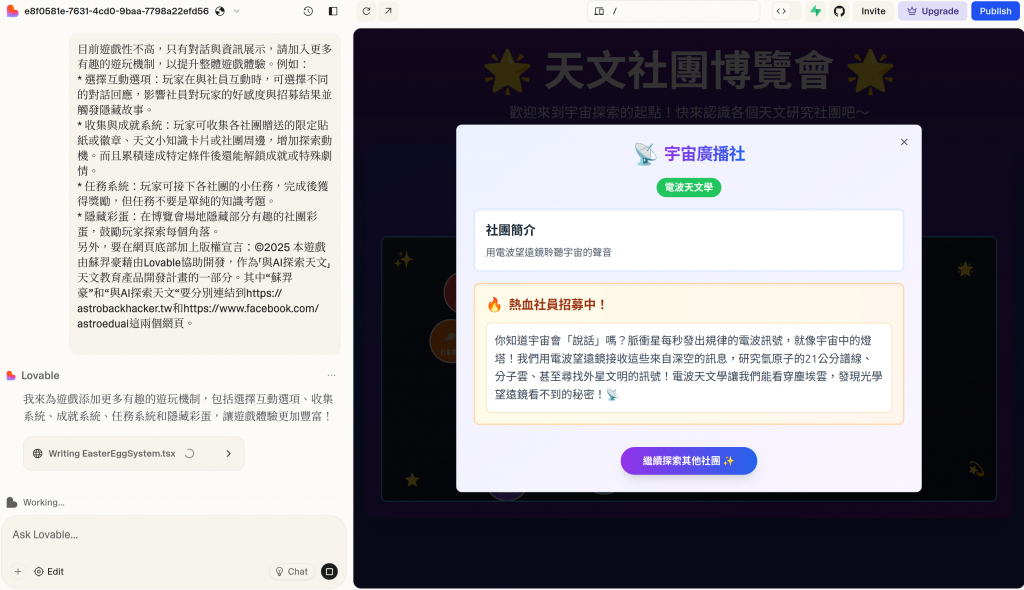Viewport: 1024px width, 590px height.
Task: Click the Writing EasterEggSystem.tsx file card
Action: tap(134, 453)
